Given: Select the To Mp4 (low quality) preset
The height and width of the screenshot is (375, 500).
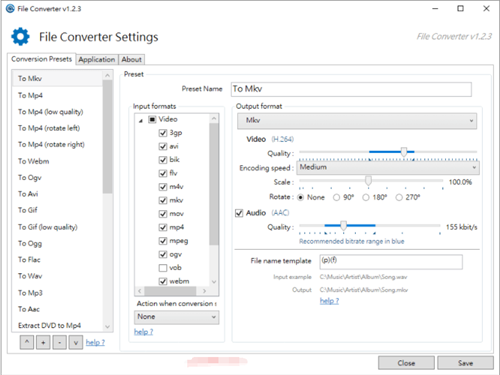Looking at the screenshot, I should [x=57, y=112].
